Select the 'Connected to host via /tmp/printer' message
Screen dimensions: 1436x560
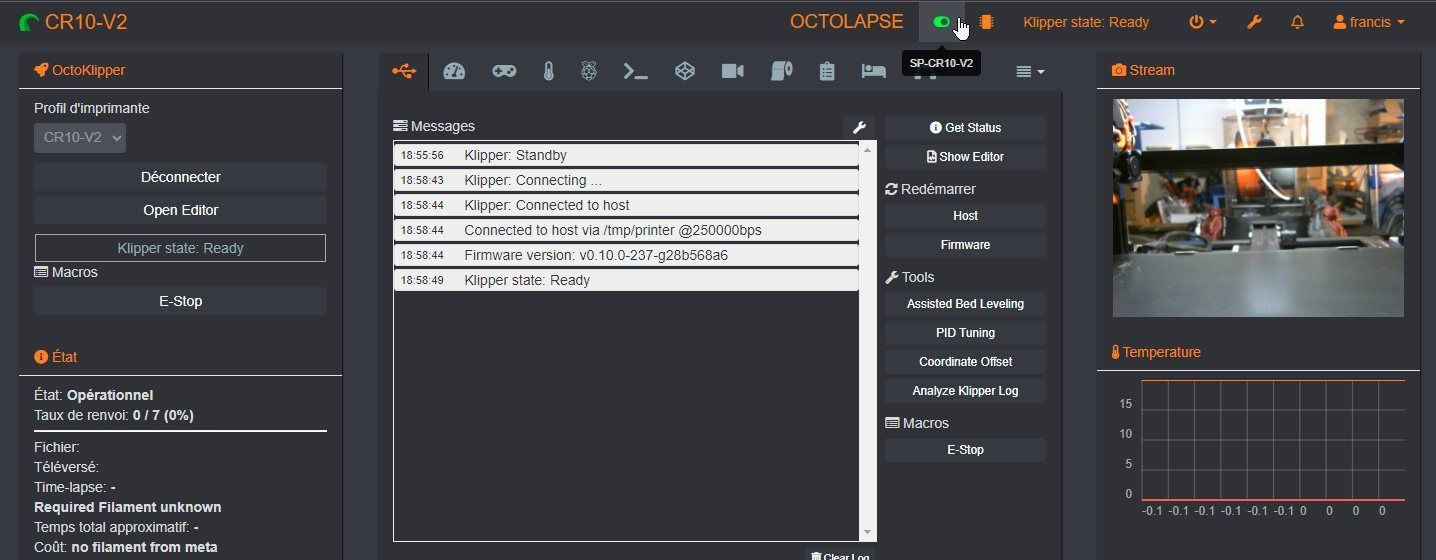626,230
